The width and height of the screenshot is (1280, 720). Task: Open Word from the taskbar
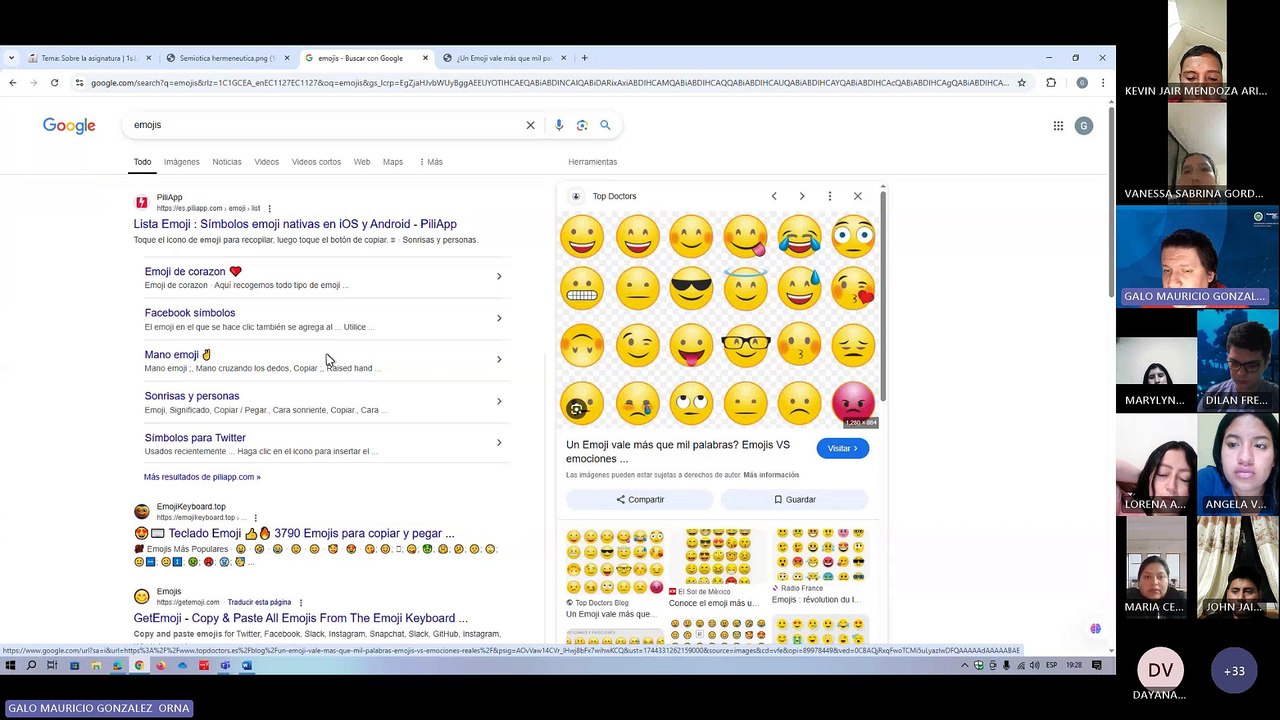click(x=247, y=665)
